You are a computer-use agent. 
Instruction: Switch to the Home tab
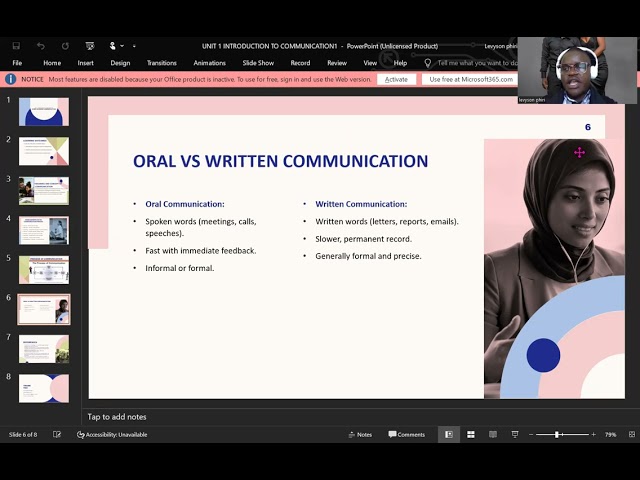point(52,63)
